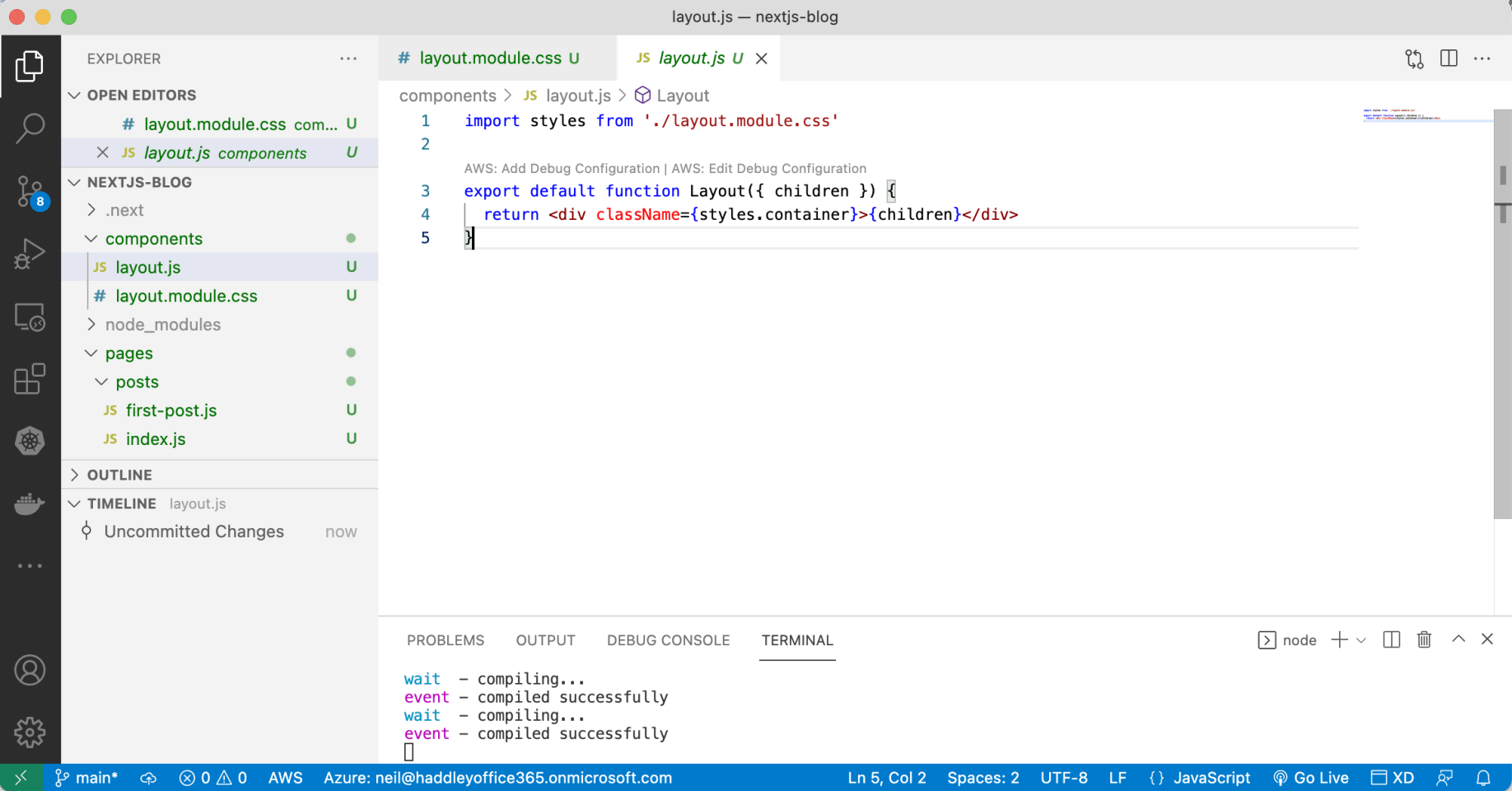The height and width of the screenshot is (791, 1512).
Task: Expand the OUTLINE section
Action: pos(119,475)
